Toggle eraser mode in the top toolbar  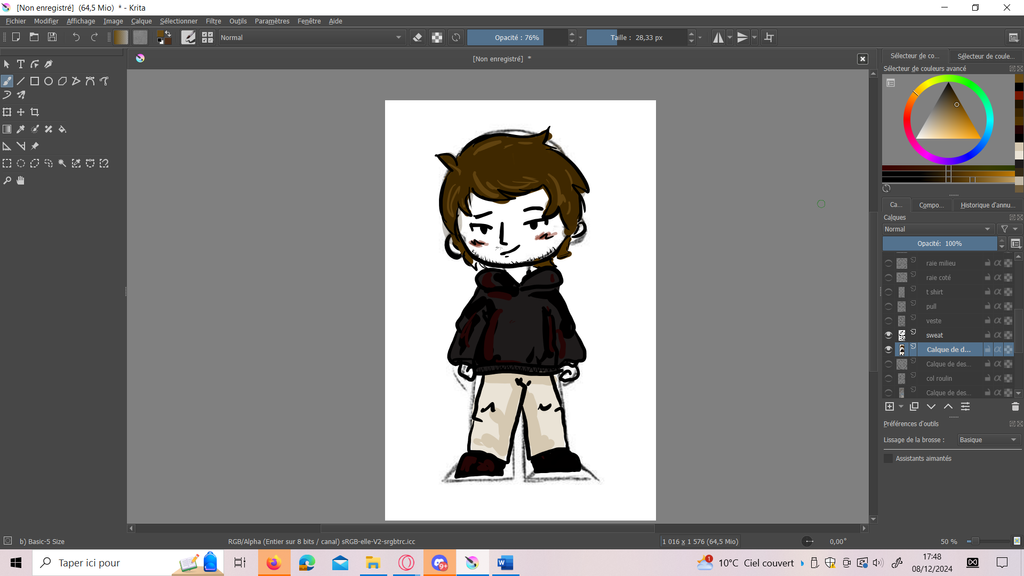tap(418, 37)
